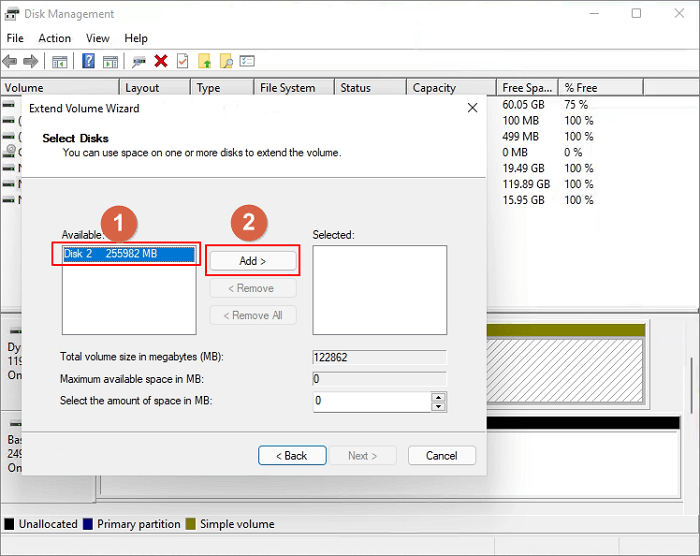Click the red X Delete toolbar icon
Viewport: 700px width, 556px height.
tap(160, 61)
